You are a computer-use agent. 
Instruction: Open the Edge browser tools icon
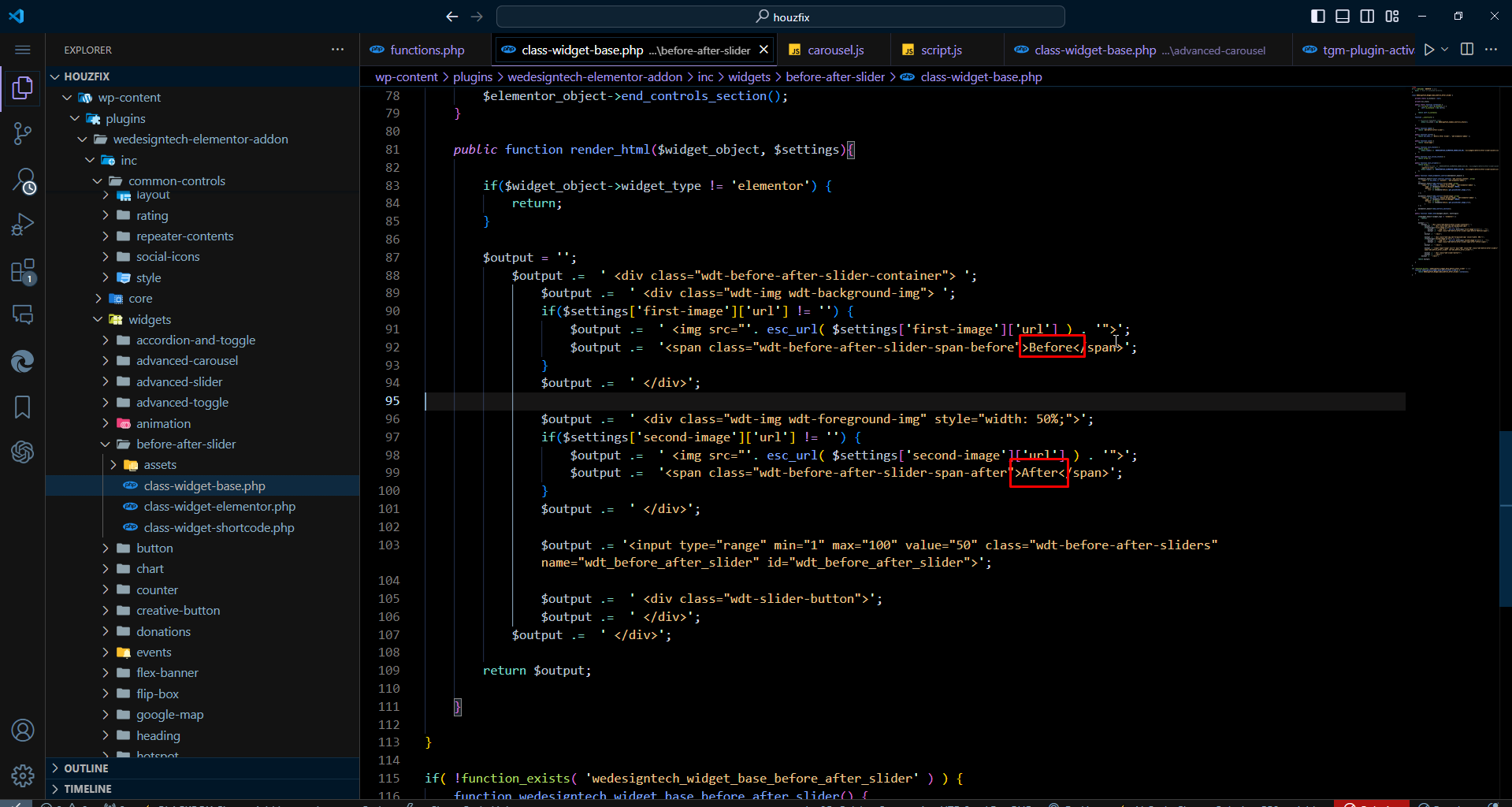click(x=22, y=361)
